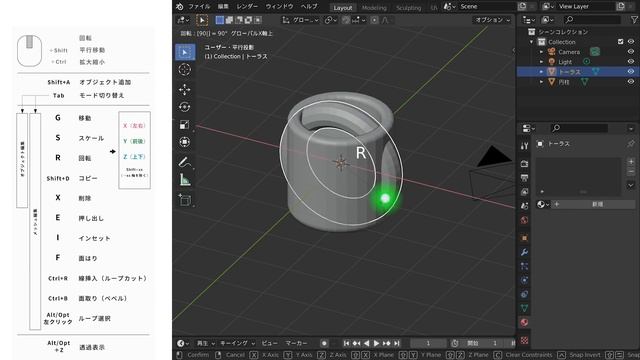The height and width of the screenshot is (360, 640).
Task: Hide the 円柱 object in outliner
Action: pyautogui.click(x=631, y=82)
